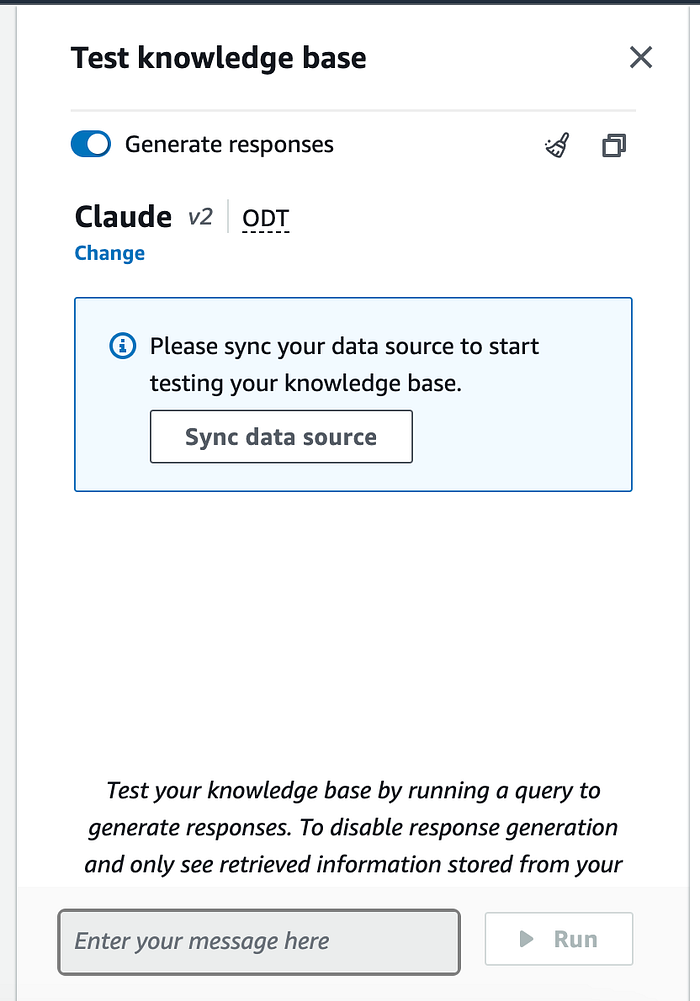The width and height of the screenshot is (700, 1001).
Task: Click the ODT dashed-underline label
Action: 265,218
